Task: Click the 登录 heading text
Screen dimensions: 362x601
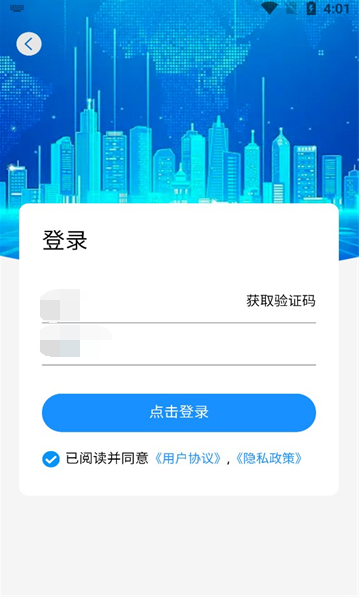Action: click(x=65, y=241)
